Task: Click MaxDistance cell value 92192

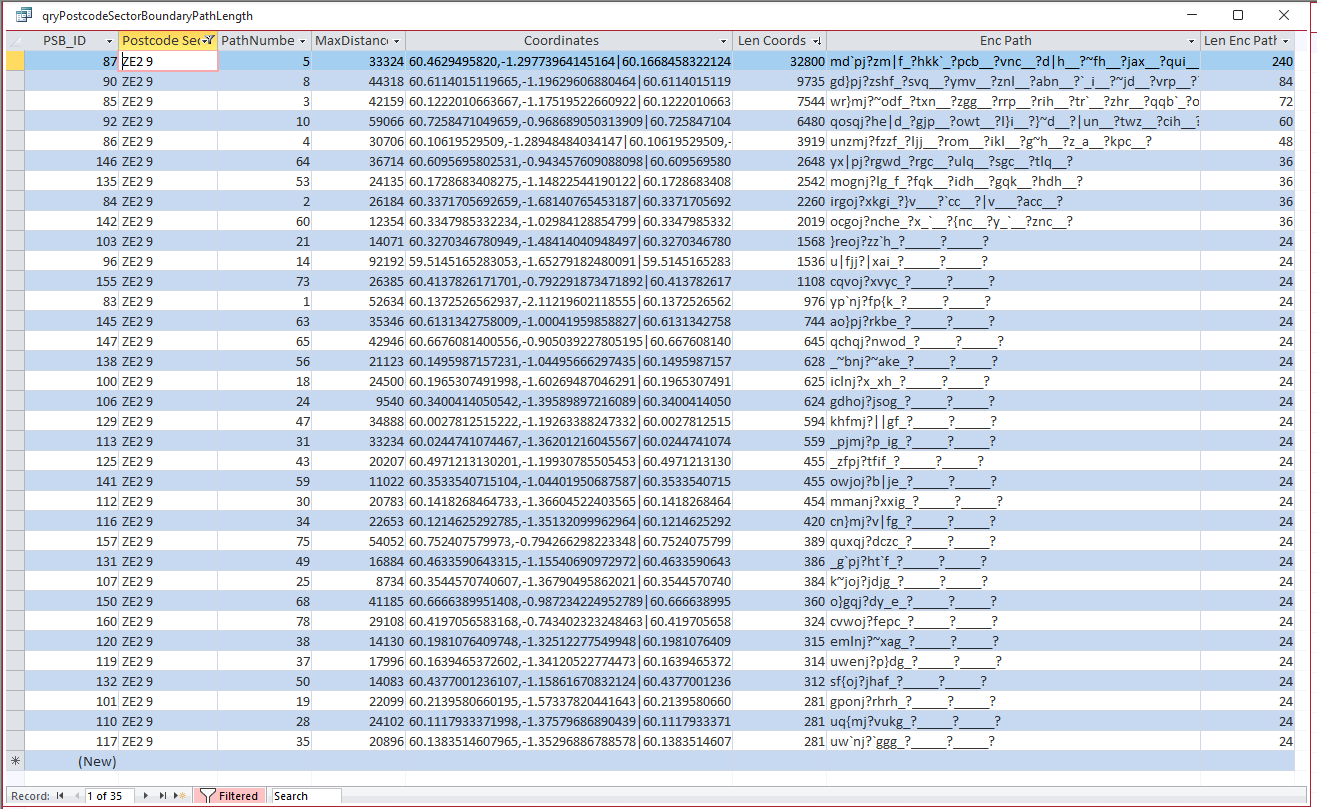Action: pyautogui.click(x=358, y=261)
